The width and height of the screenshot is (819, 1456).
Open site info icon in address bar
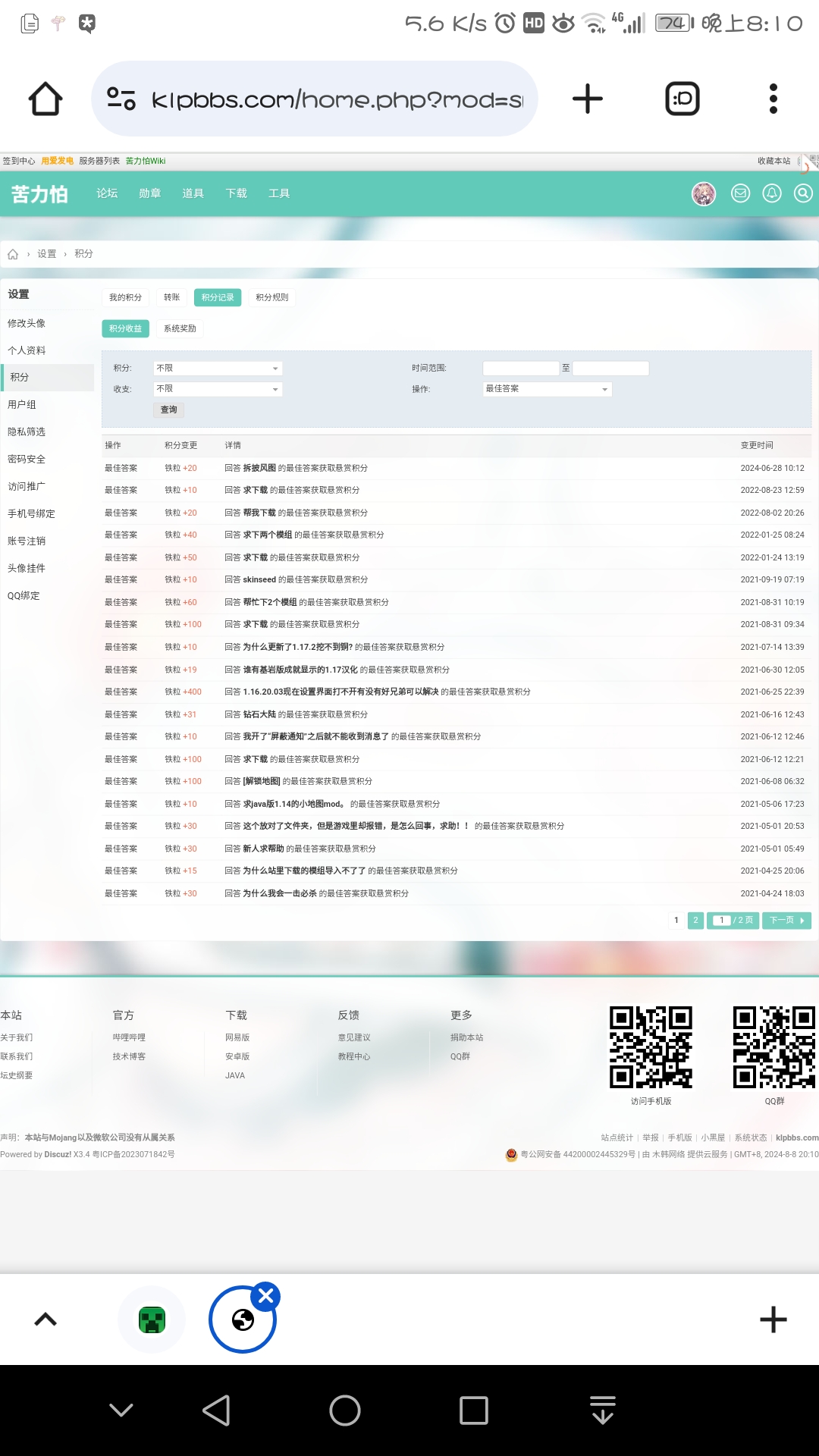click(121, 99)
